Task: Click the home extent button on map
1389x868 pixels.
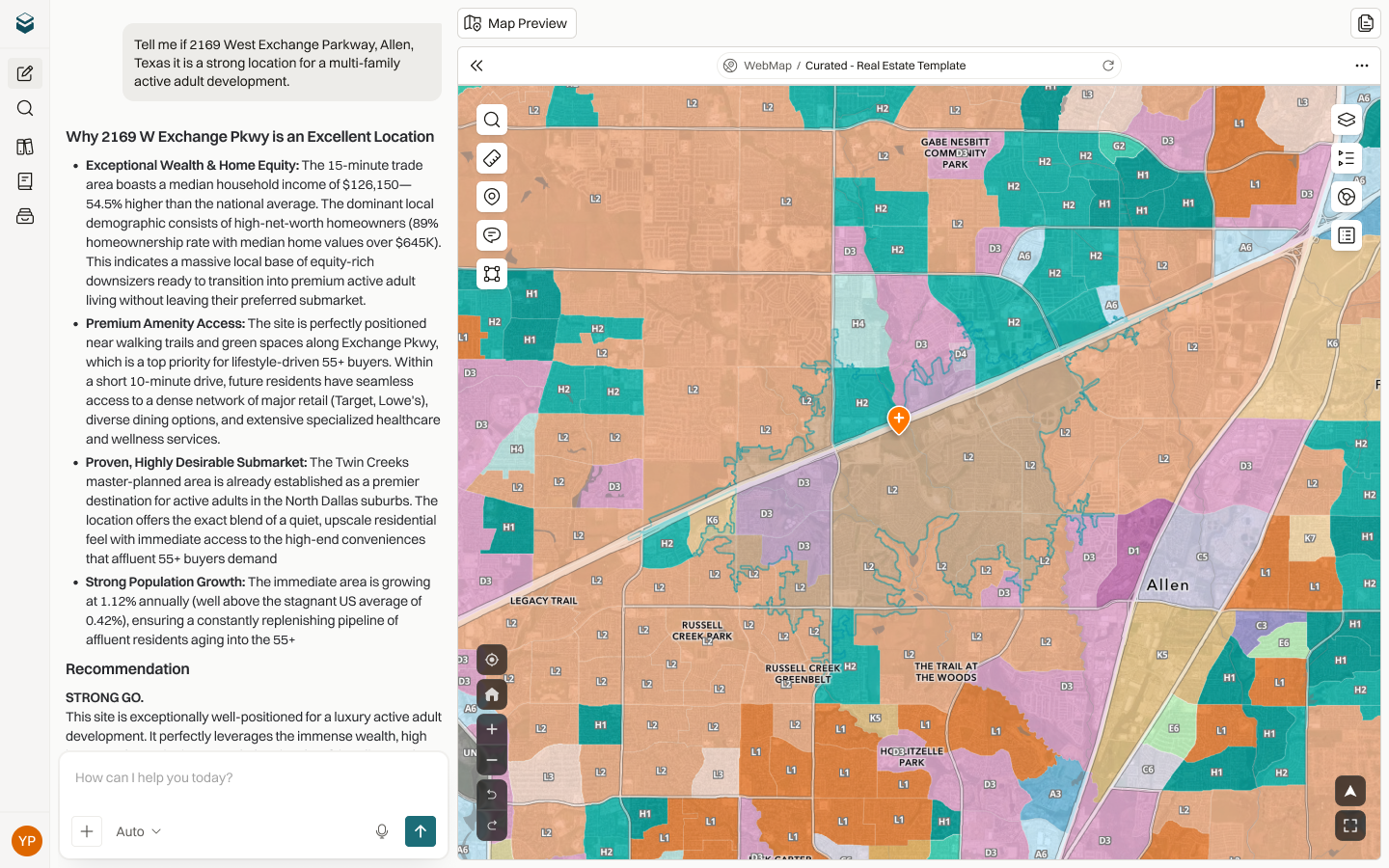Action: click(x=492, y=694)
